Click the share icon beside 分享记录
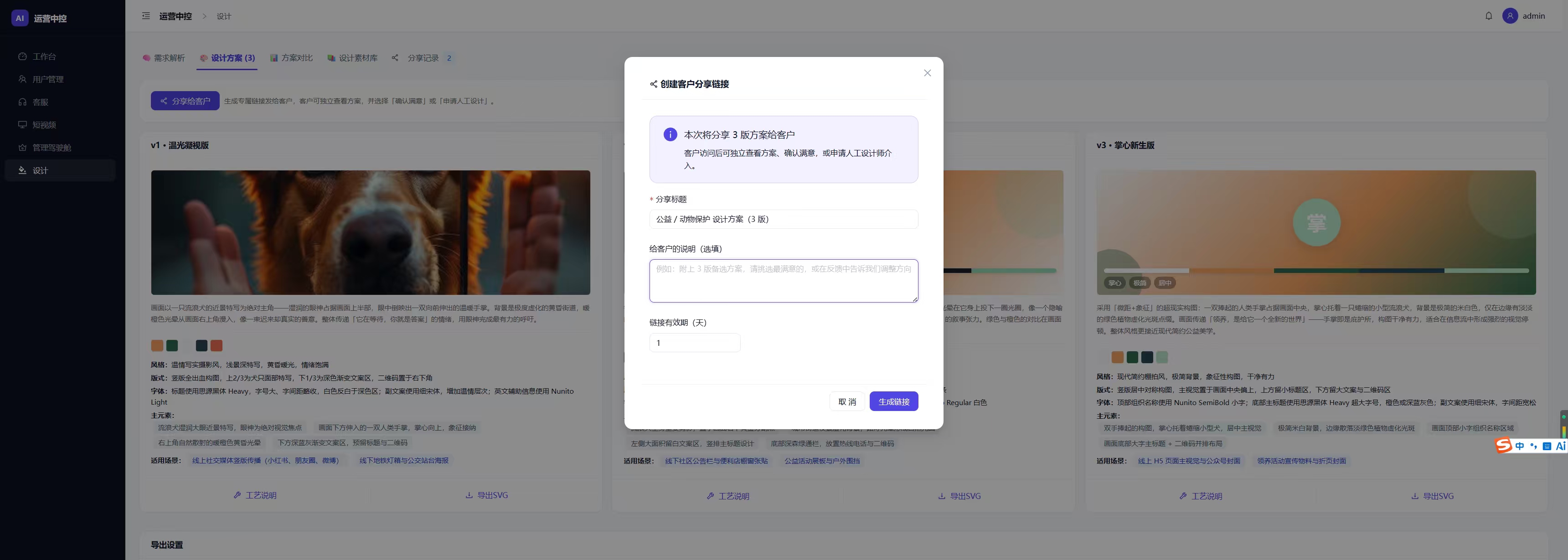 [x=395, y=58]
